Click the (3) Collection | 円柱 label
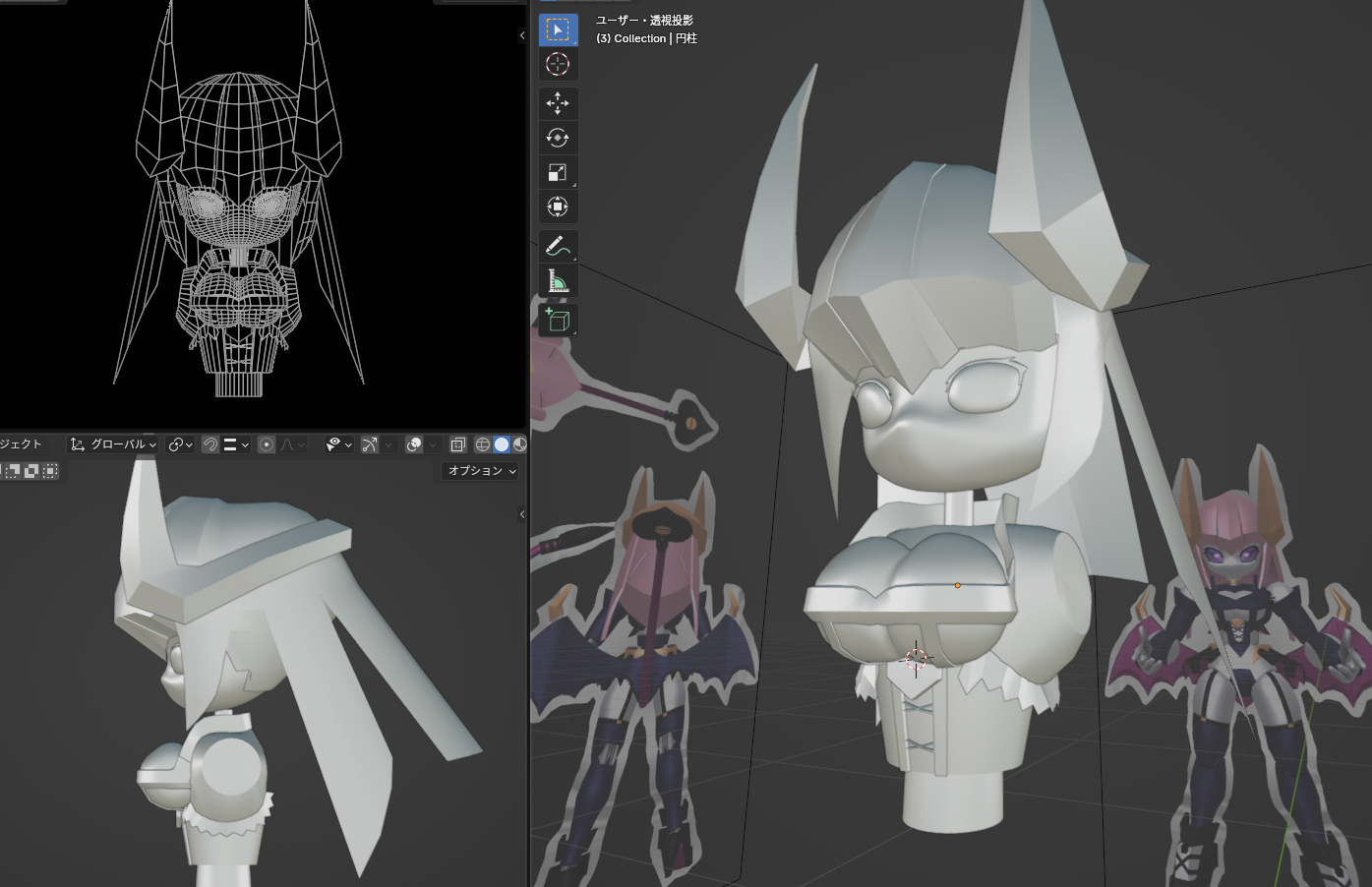The height and width of the screenshot is (887, 1372). tap(646, 38)
